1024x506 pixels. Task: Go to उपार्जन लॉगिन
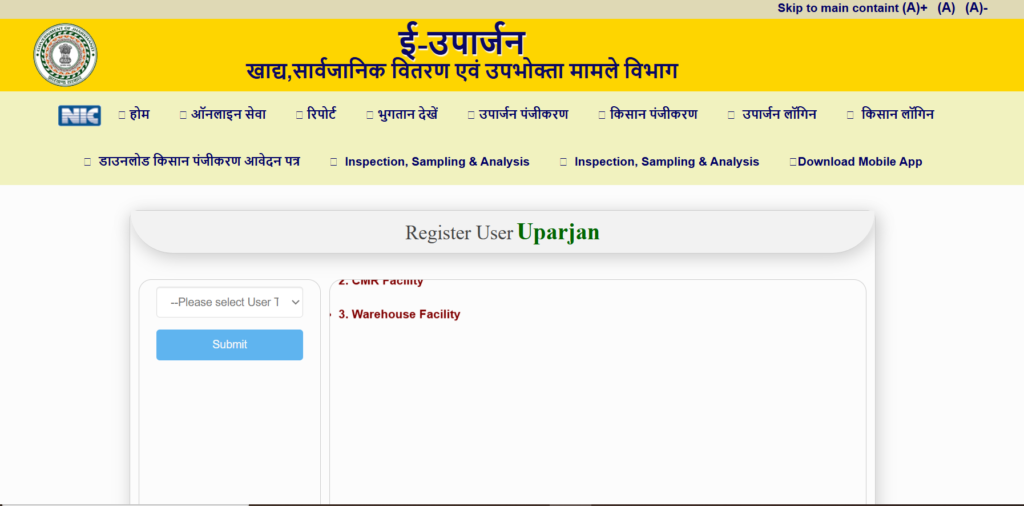pyautogui.click(x=772, y=114)
